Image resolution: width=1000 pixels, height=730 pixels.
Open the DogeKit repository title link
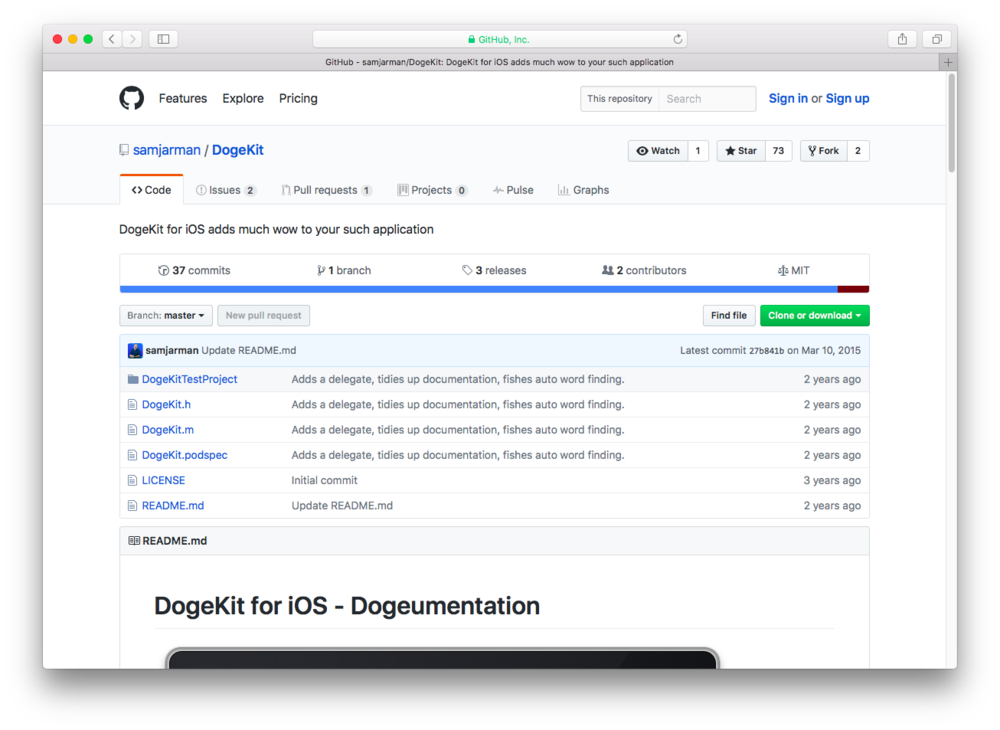point(238,150)
